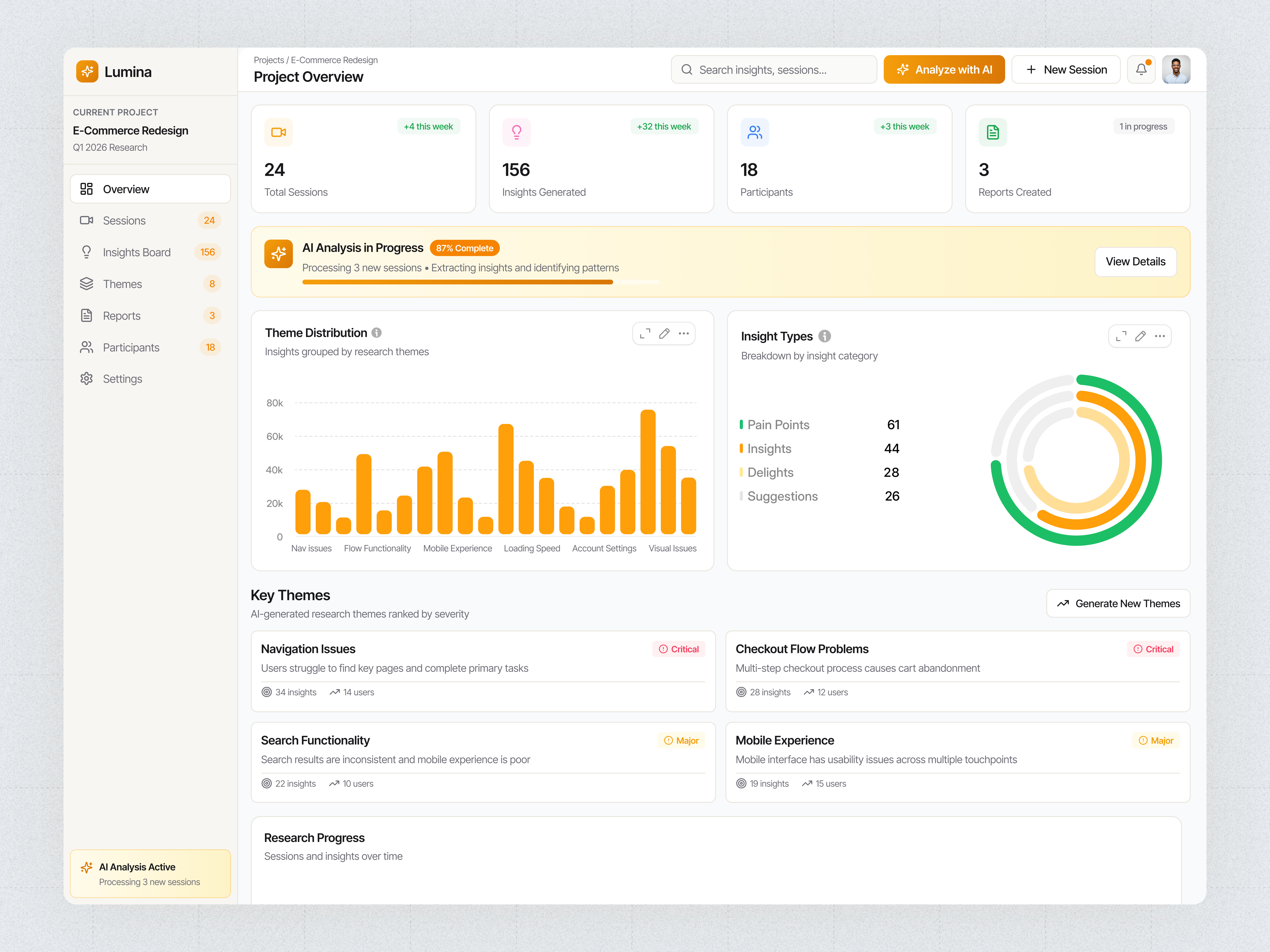Open the notifications bell
Viewport: 1270px width, 952px height.
[x=1141, y=69]
